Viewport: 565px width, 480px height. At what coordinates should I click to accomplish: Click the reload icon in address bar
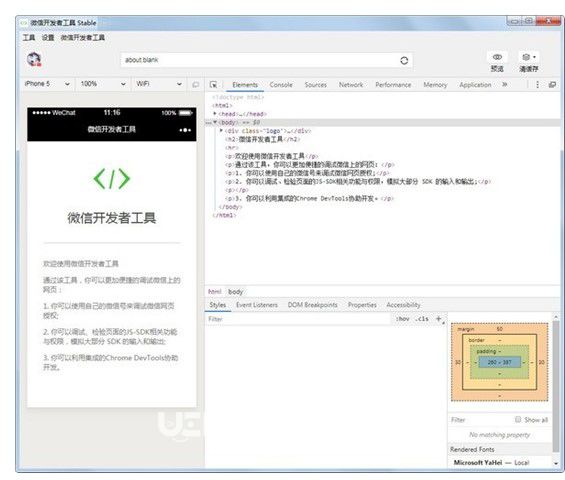tap(404, 60)
